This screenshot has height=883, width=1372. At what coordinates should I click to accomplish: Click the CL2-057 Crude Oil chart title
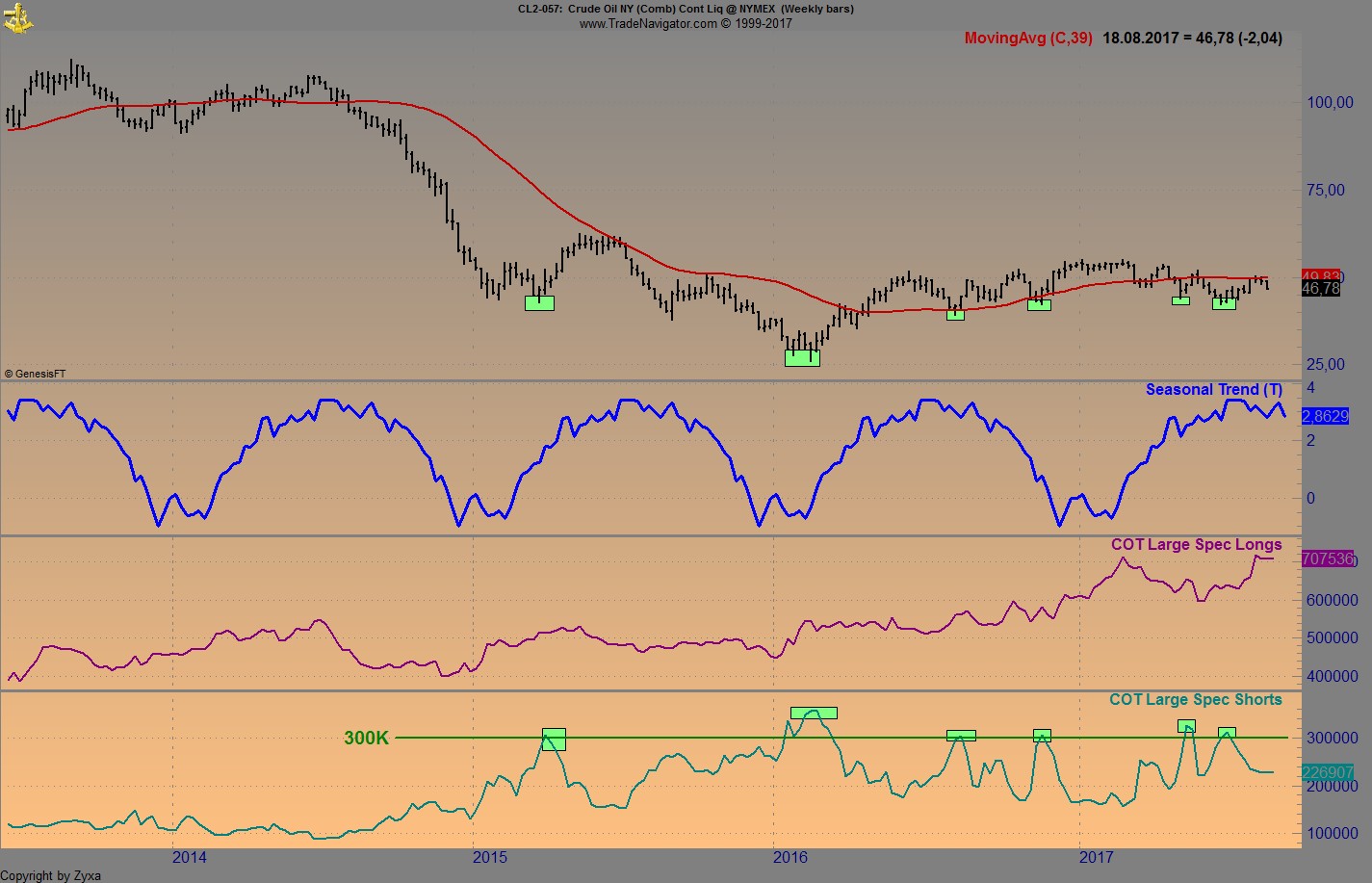point(685,8)
